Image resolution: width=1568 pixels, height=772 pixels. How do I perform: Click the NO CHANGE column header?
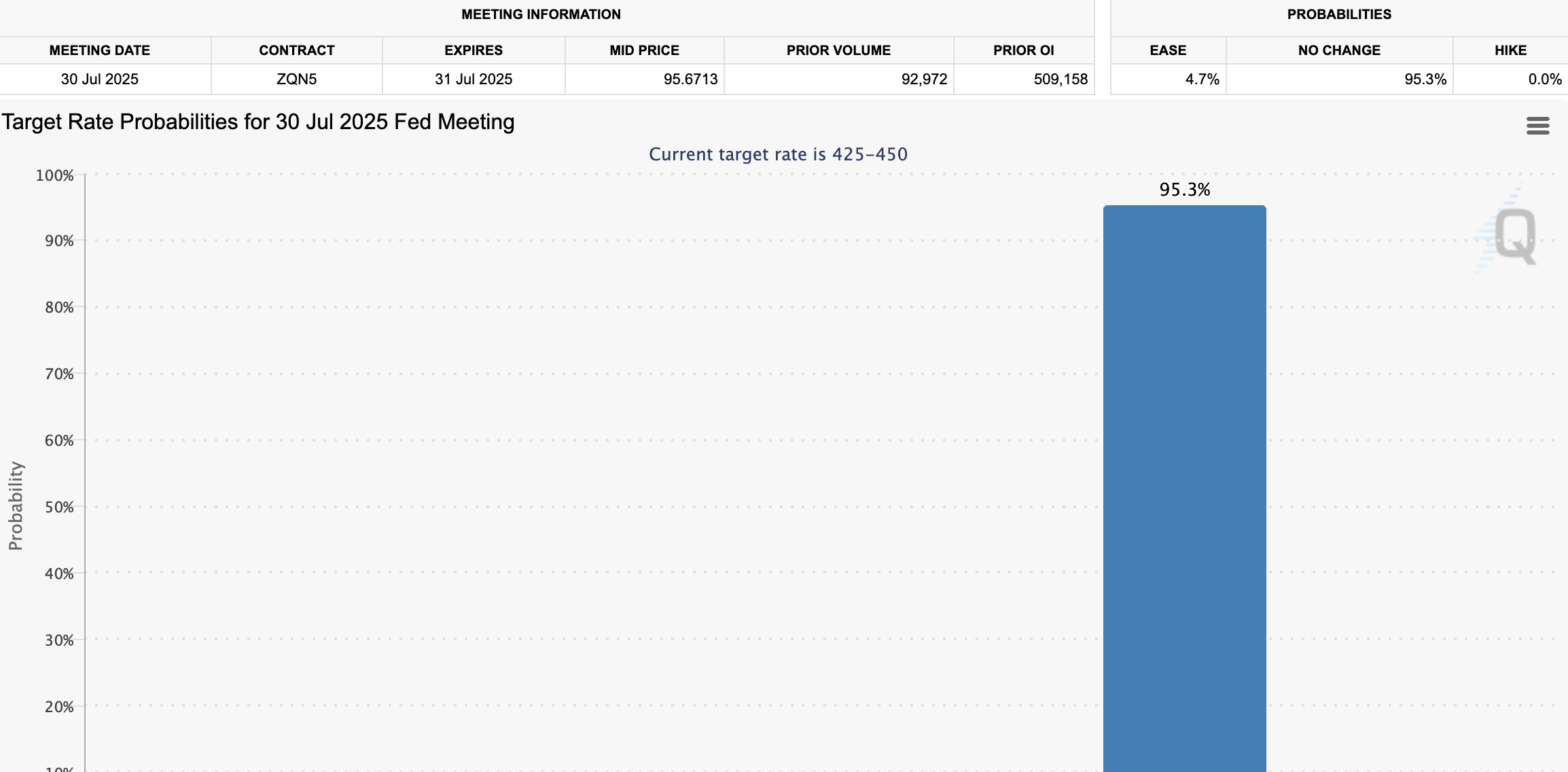point(1339,50)
